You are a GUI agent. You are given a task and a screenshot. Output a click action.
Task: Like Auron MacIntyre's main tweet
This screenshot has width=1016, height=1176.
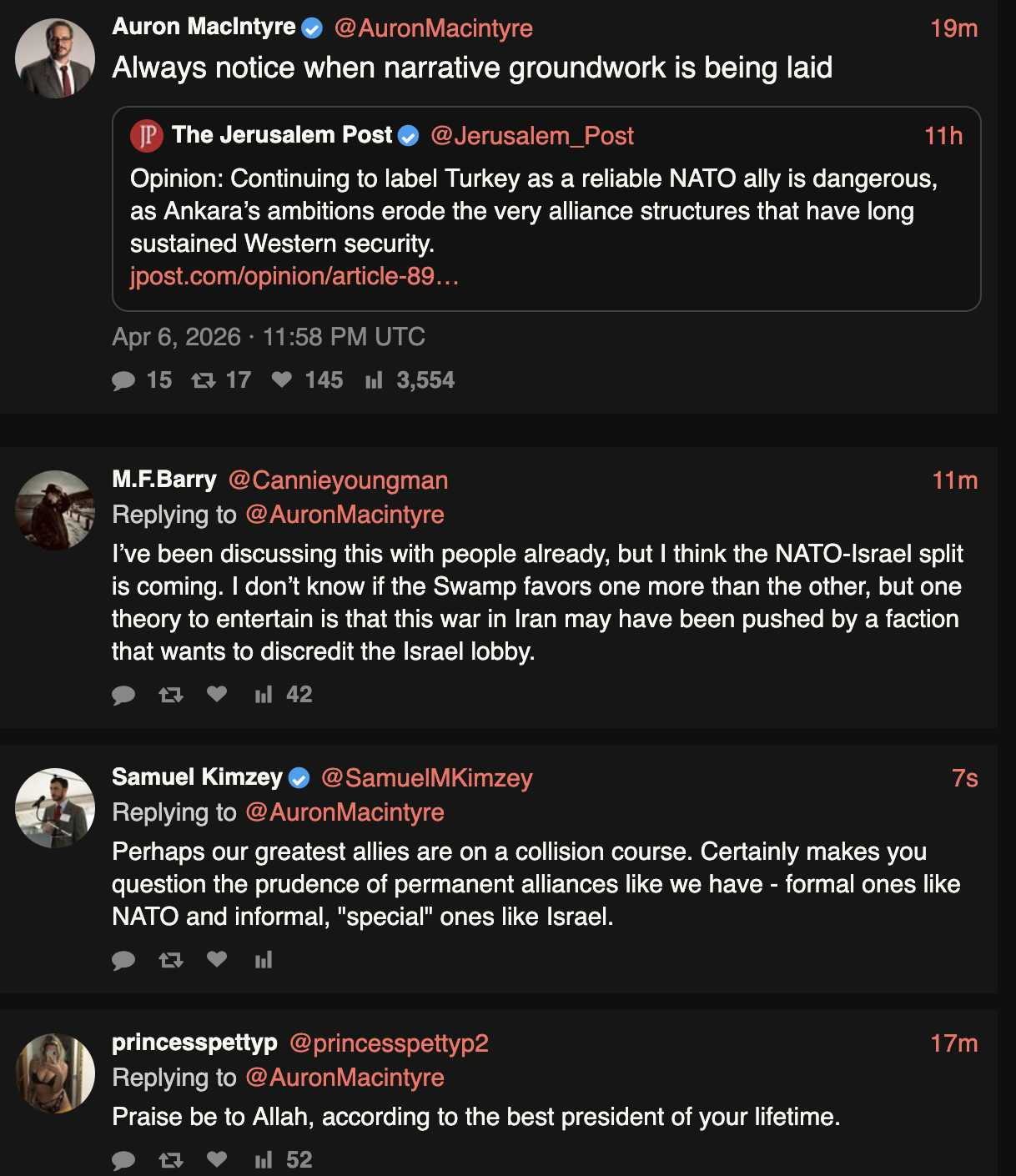[x=282, y=380]
